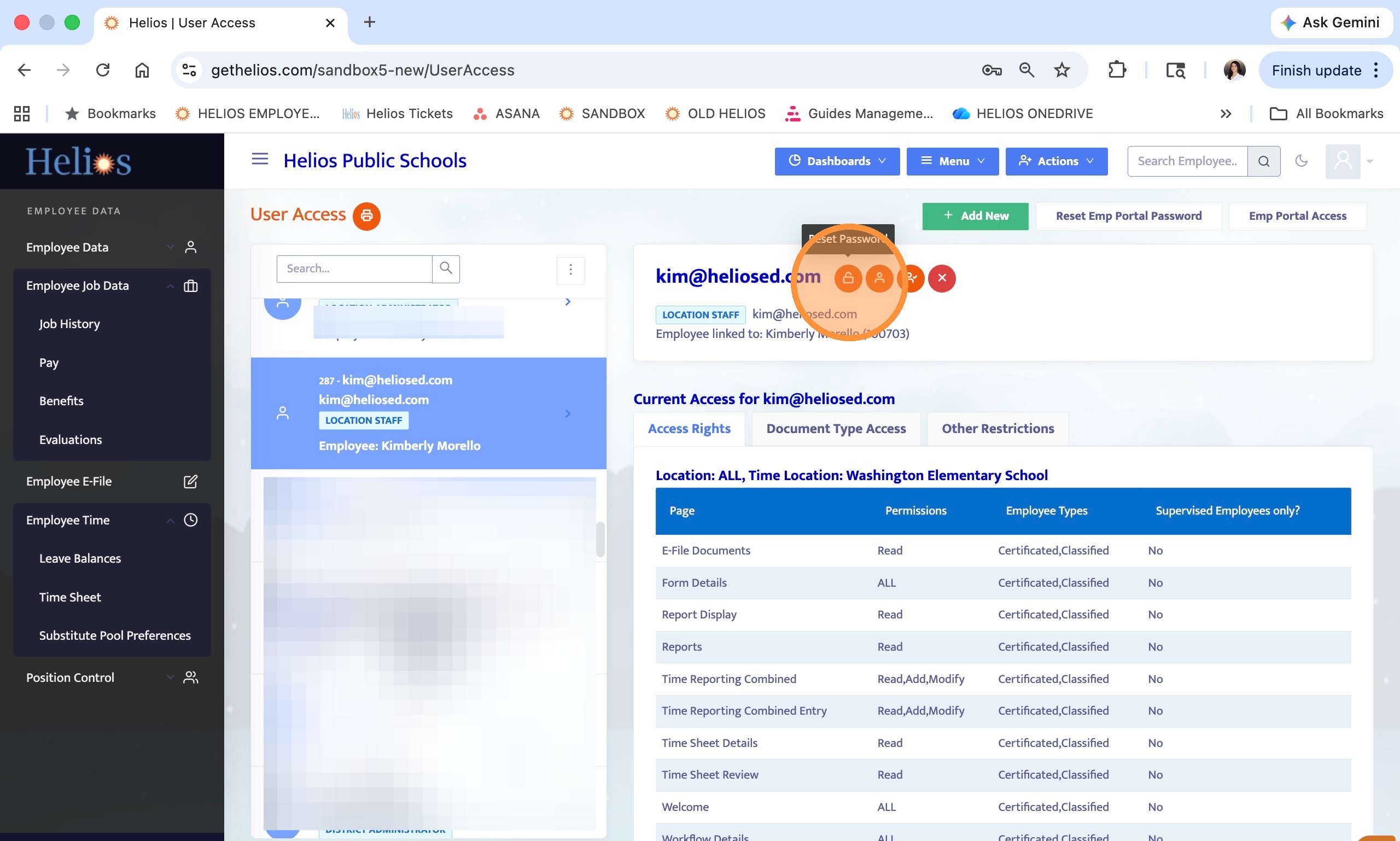
Task: Click the briefcase icon next to Employee Job Data
Action: point(190,286)
